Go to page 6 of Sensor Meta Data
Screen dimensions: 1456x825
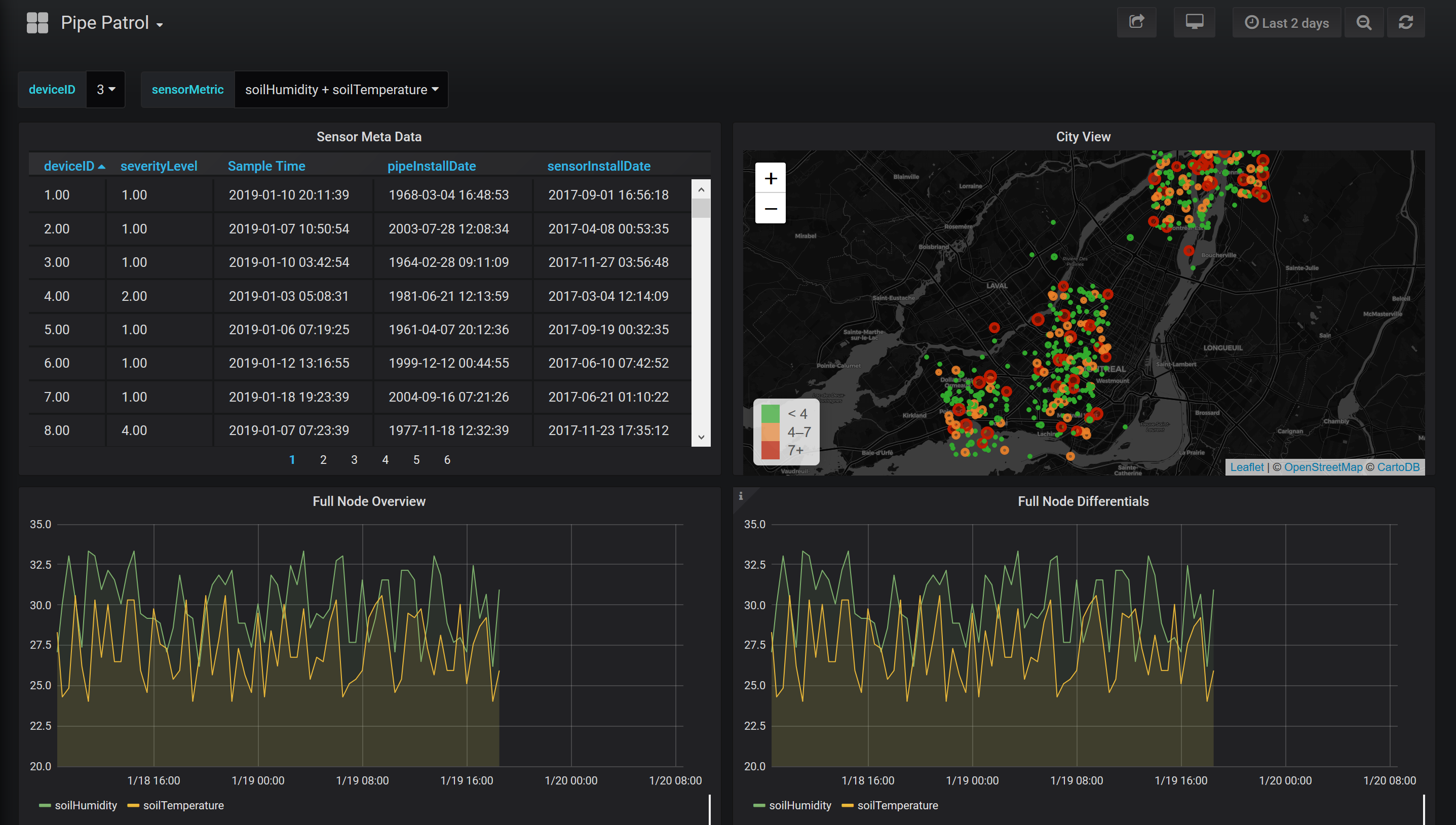tap(447, 459)
